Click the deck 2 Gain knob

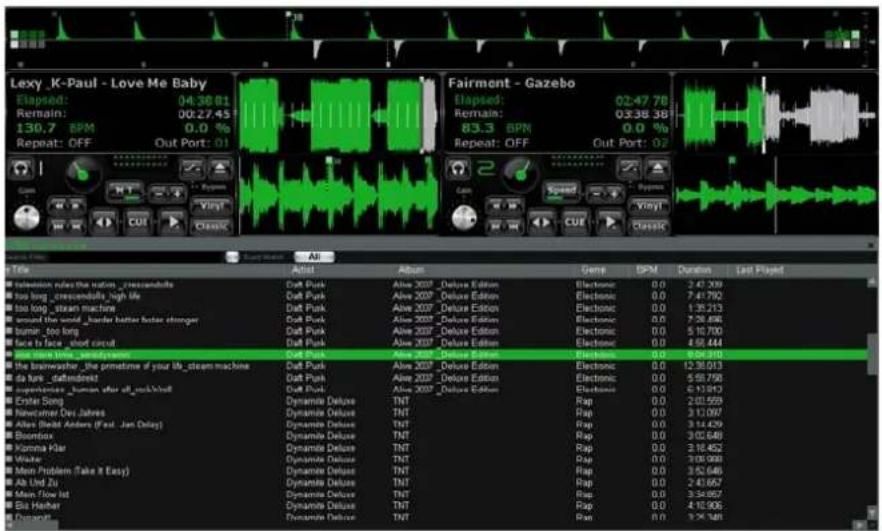click(x=464, y=218)
